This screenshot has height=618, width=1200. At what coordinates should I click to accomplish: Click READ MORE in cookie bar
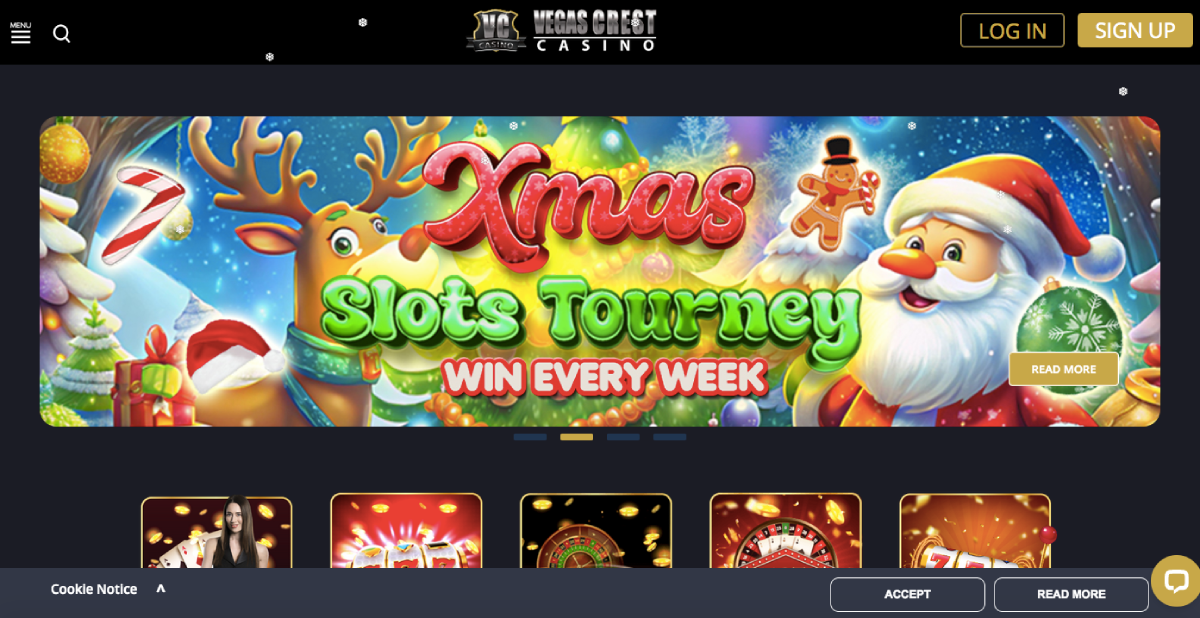[1071, 594]
